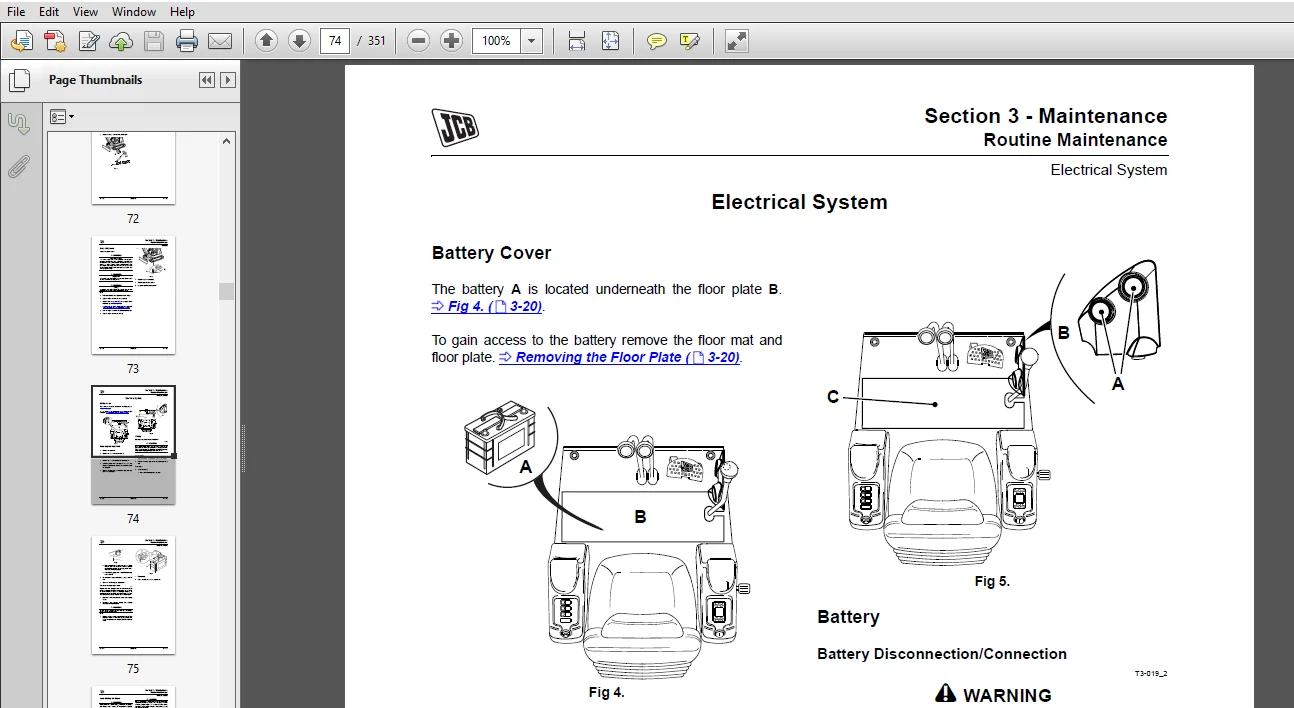Click the Open file toolbar icon

[x=22, y=41]
